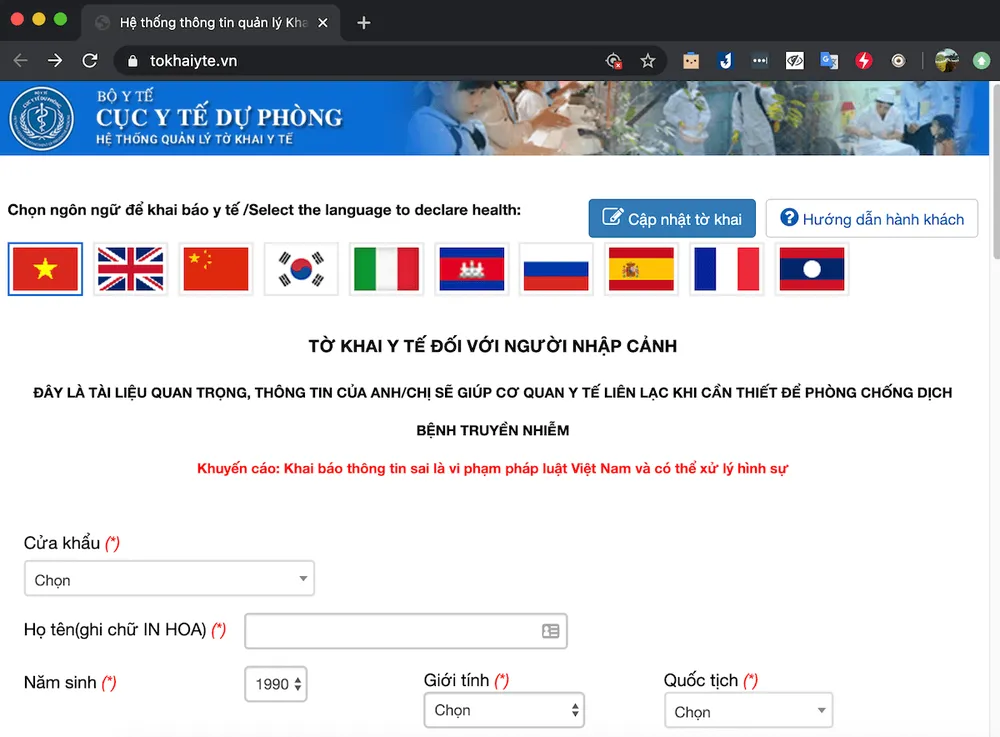Open the Quốc tịch nationality dropdown
The image size is (1000, 737).
click(748, 711)
